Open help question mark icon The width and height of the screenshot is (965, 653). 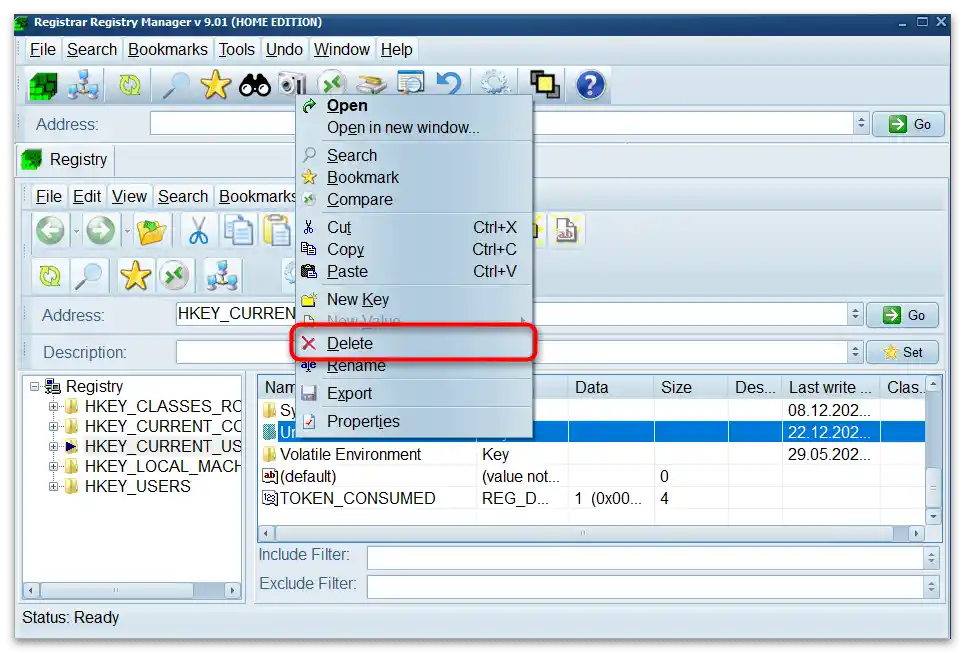click(x=590, y=85)
